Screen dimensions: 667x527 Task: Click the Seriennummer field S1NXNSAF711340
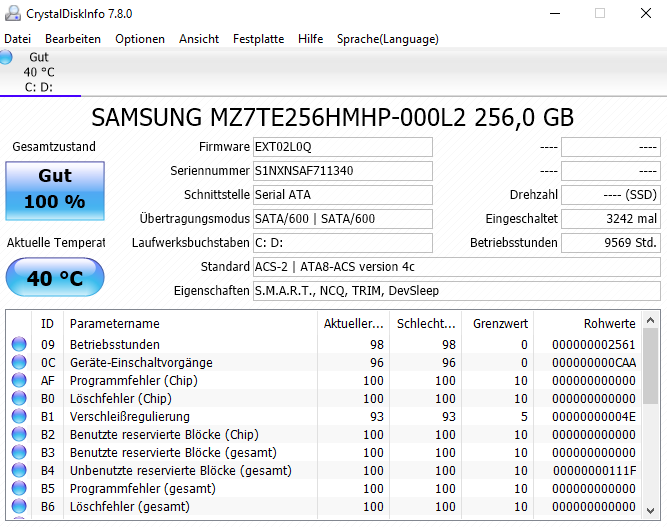[x=343, y=171]
